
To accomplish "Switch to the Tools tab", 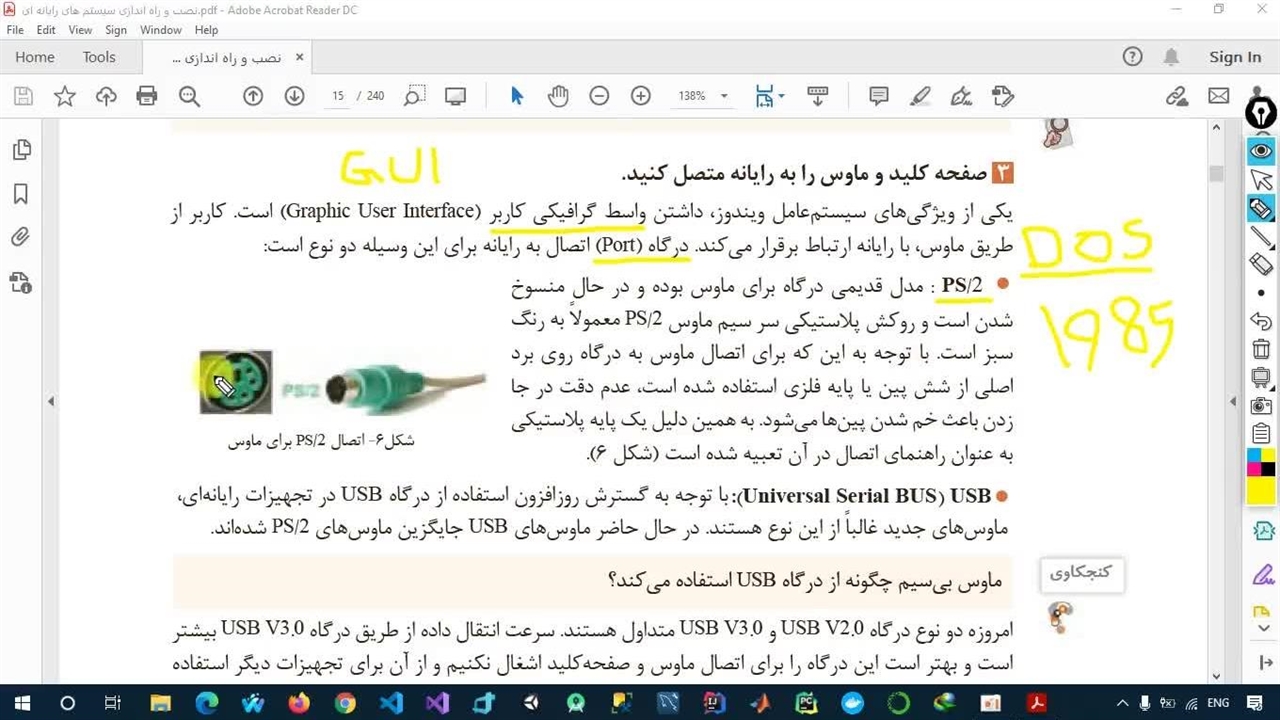I will (x=99, y=57).
